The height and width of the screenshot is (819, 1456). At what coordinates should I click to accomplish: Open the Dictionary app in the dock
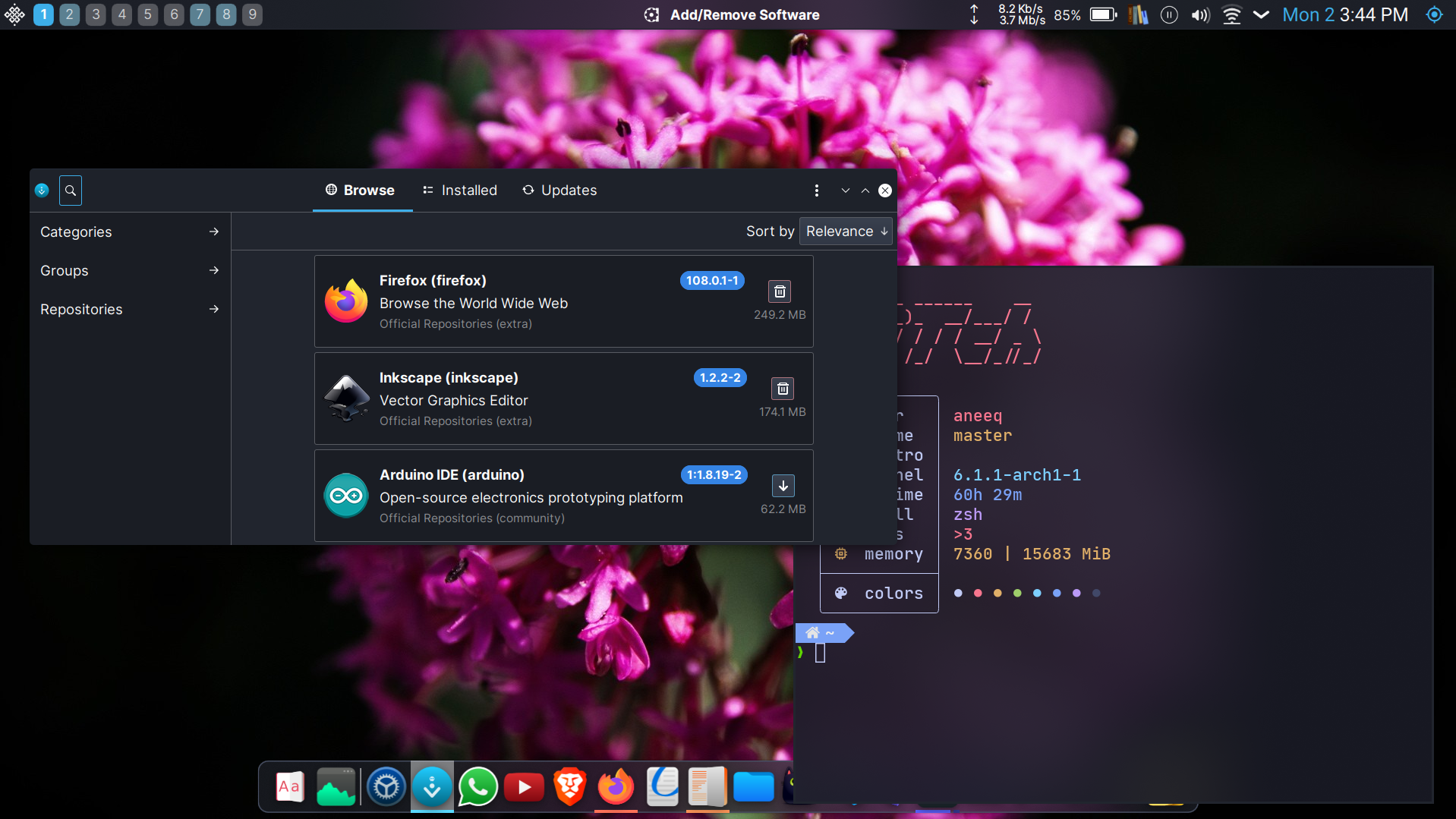pos(288,786)
